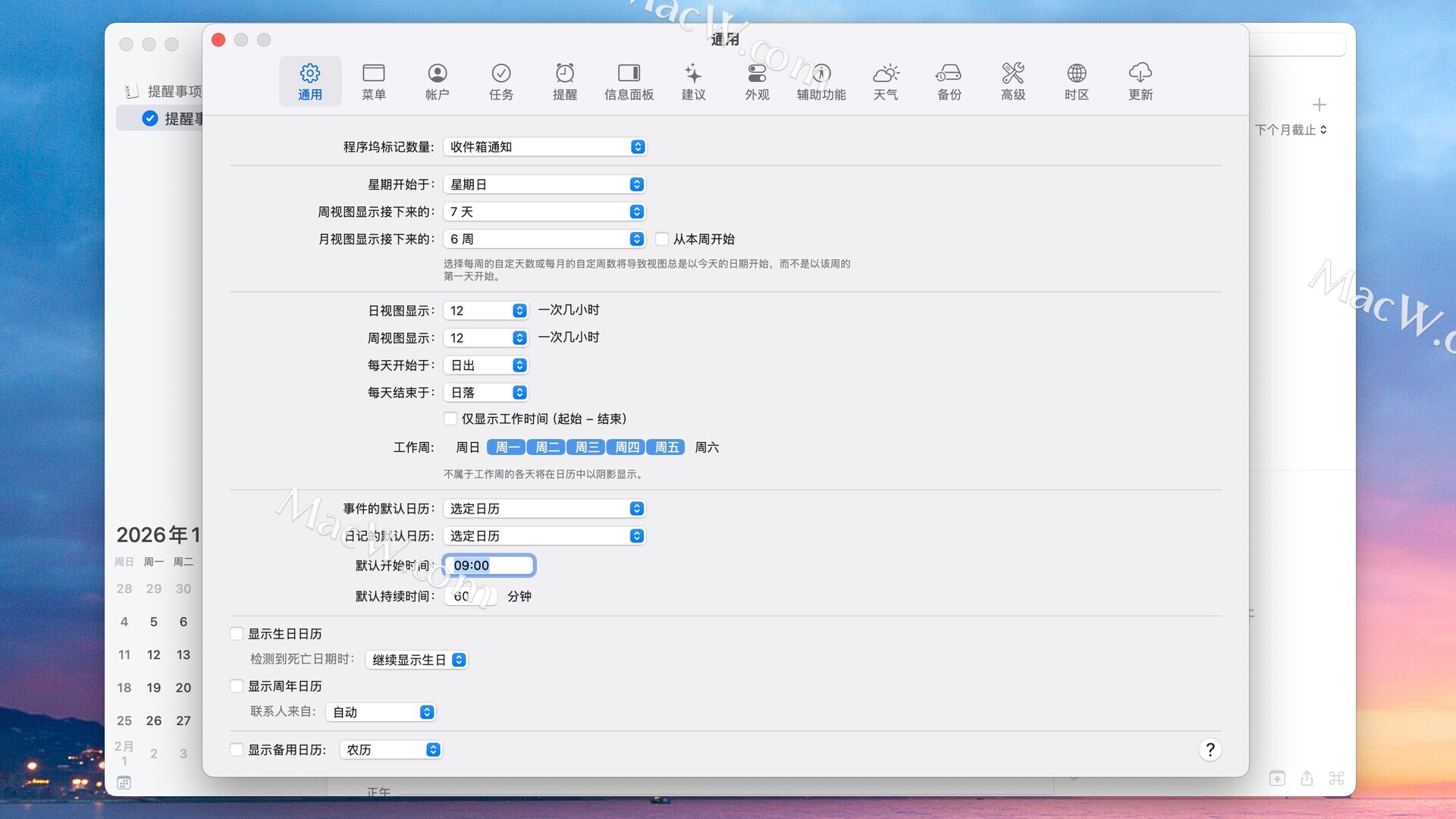Image resolution: width=1456 pixels, height=819 pixels.
Task: Toggle 周六 workday button
Action: 706,447
